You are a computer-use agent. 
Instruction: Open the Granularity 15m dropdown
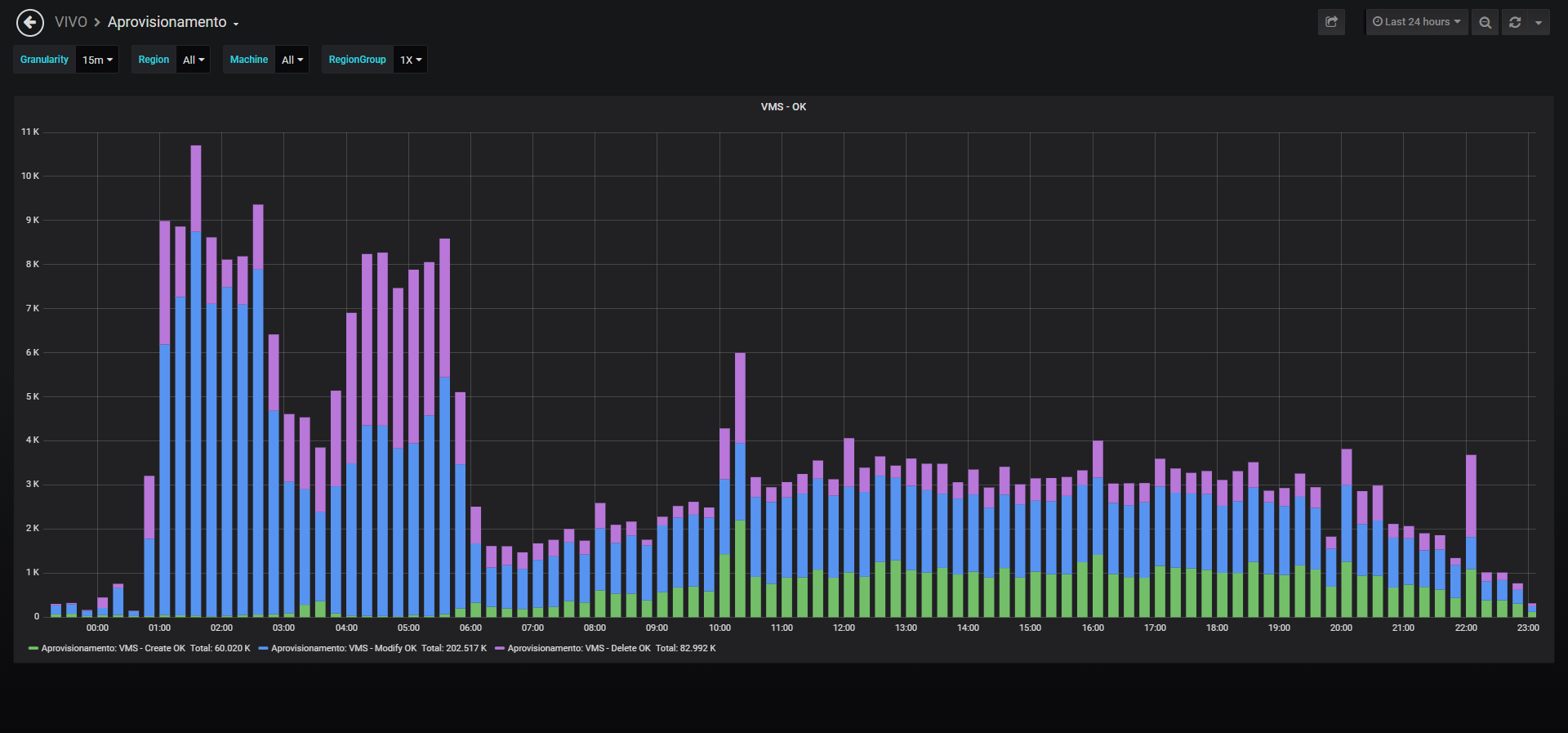[97, 60]
